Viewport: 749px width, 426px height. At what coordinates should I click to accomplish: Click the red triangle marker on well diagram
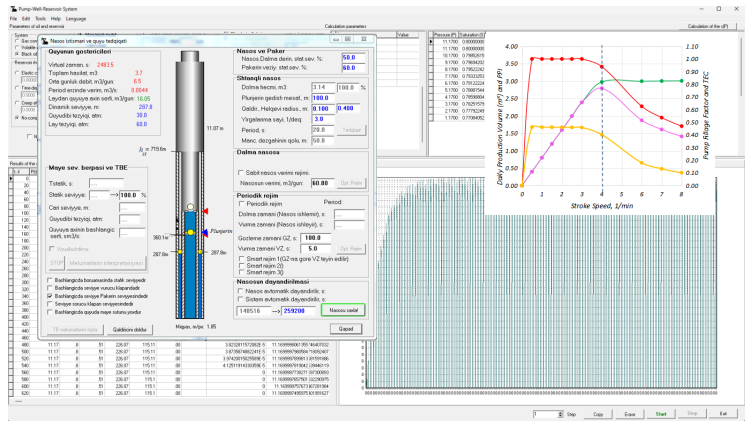(x=204, y=212)
